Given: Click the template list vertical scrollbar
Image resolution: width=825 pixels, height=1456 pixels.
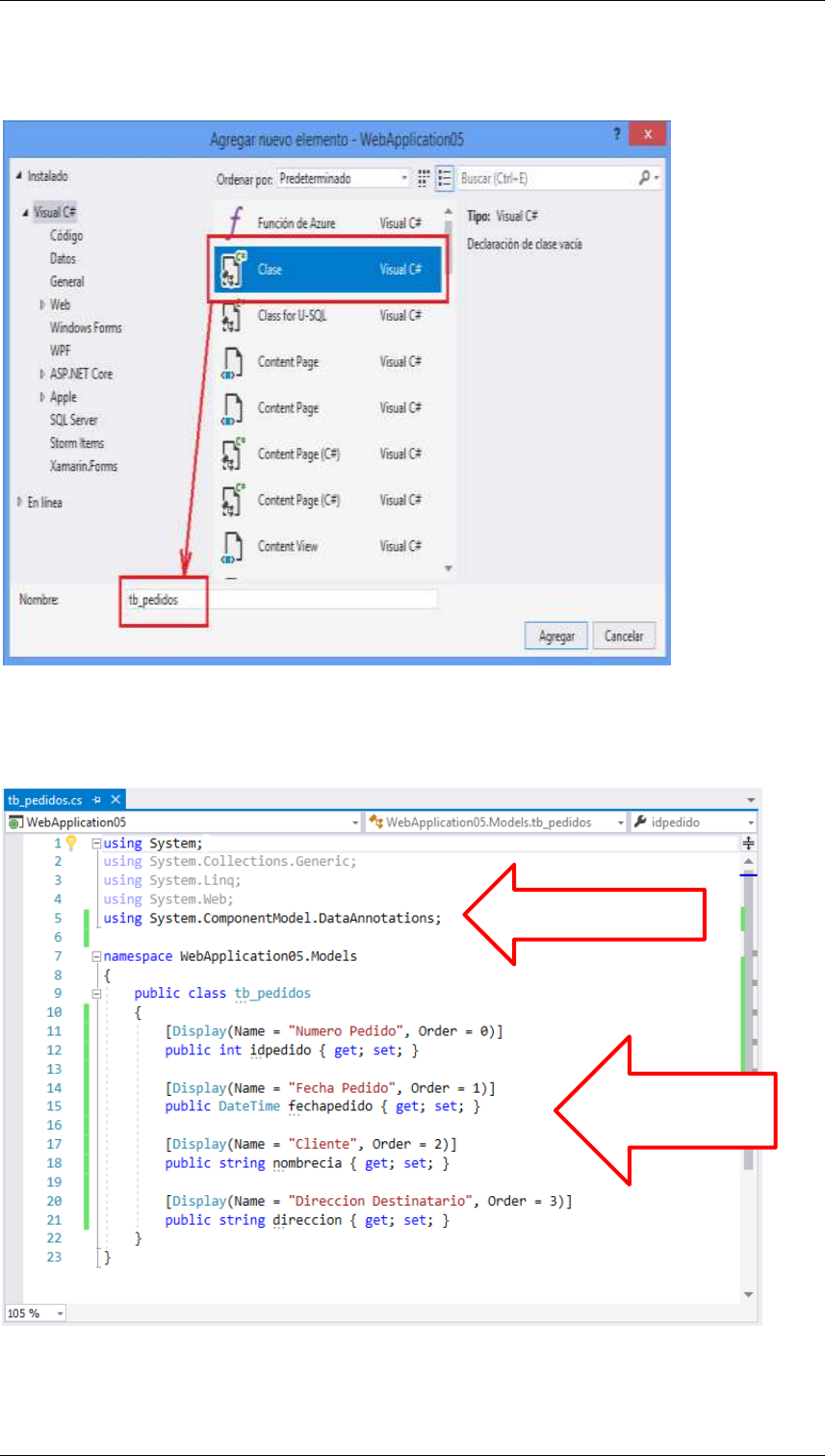Looking at the screenshot, I should point(447,389).
